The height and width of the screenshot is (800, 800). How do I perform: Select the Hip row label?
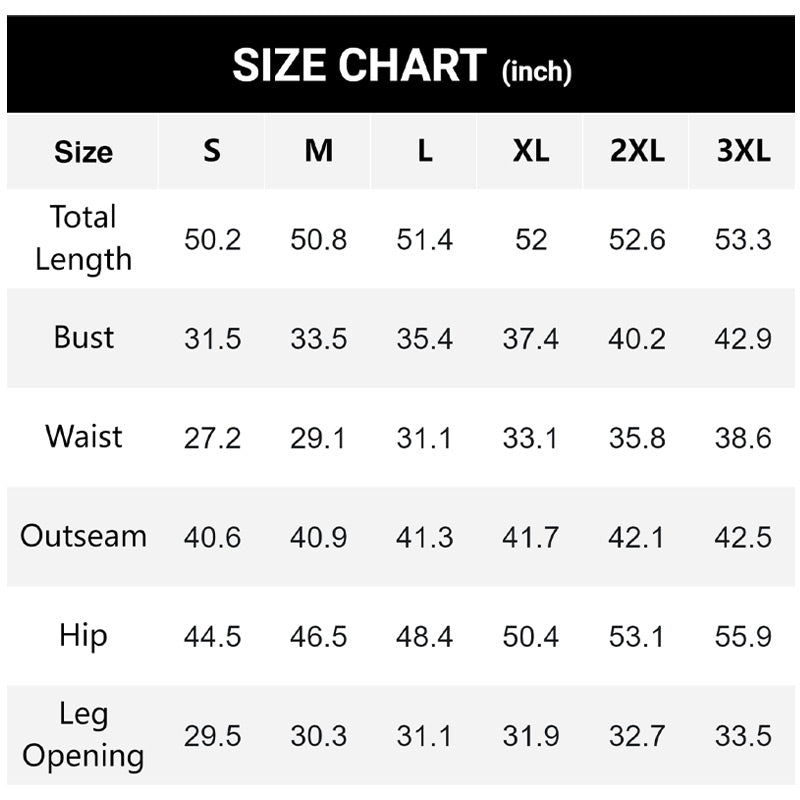pos(83,635)
